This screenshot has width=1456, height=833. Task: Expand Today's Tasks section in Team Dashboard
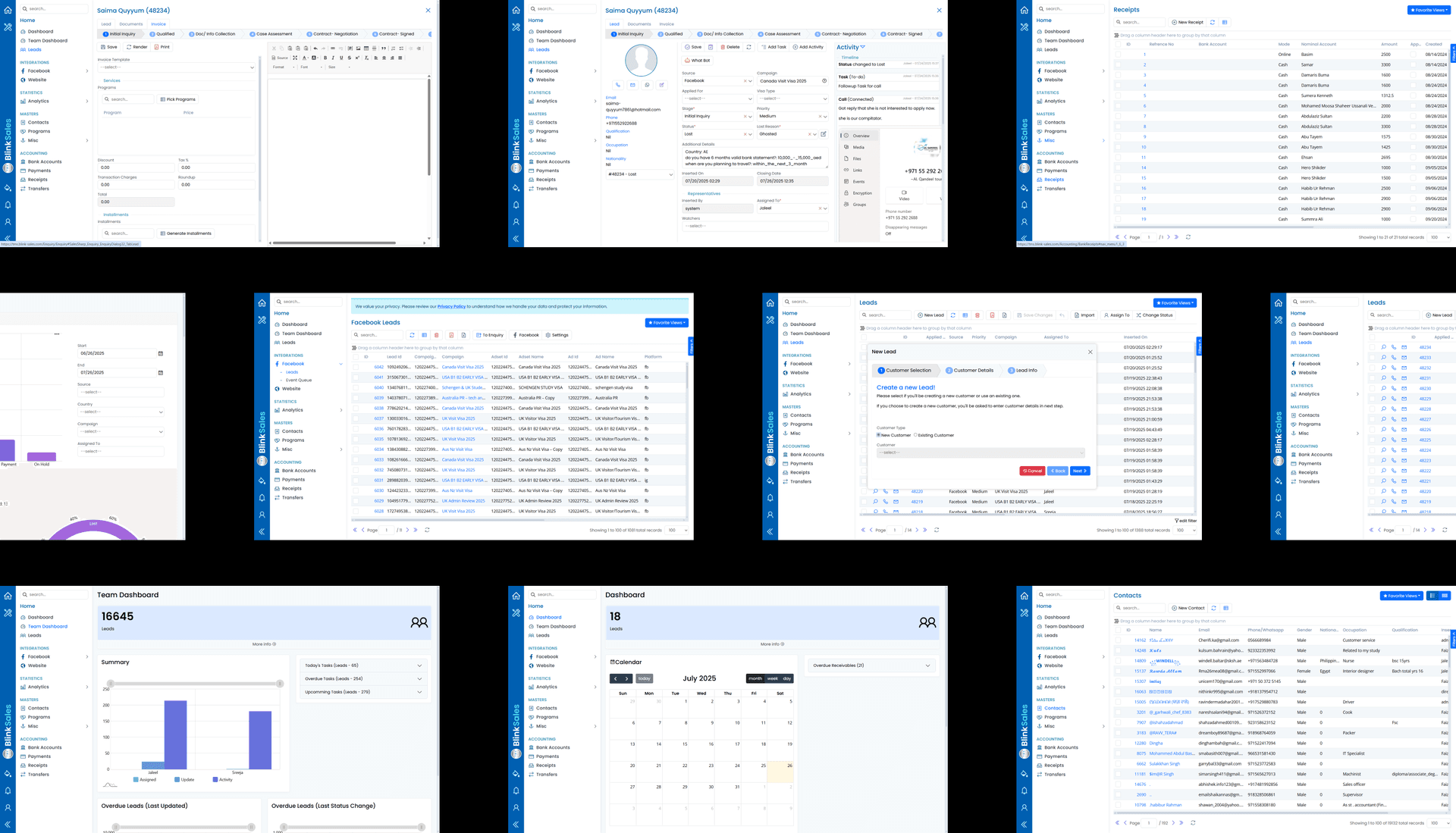(364, 665)
